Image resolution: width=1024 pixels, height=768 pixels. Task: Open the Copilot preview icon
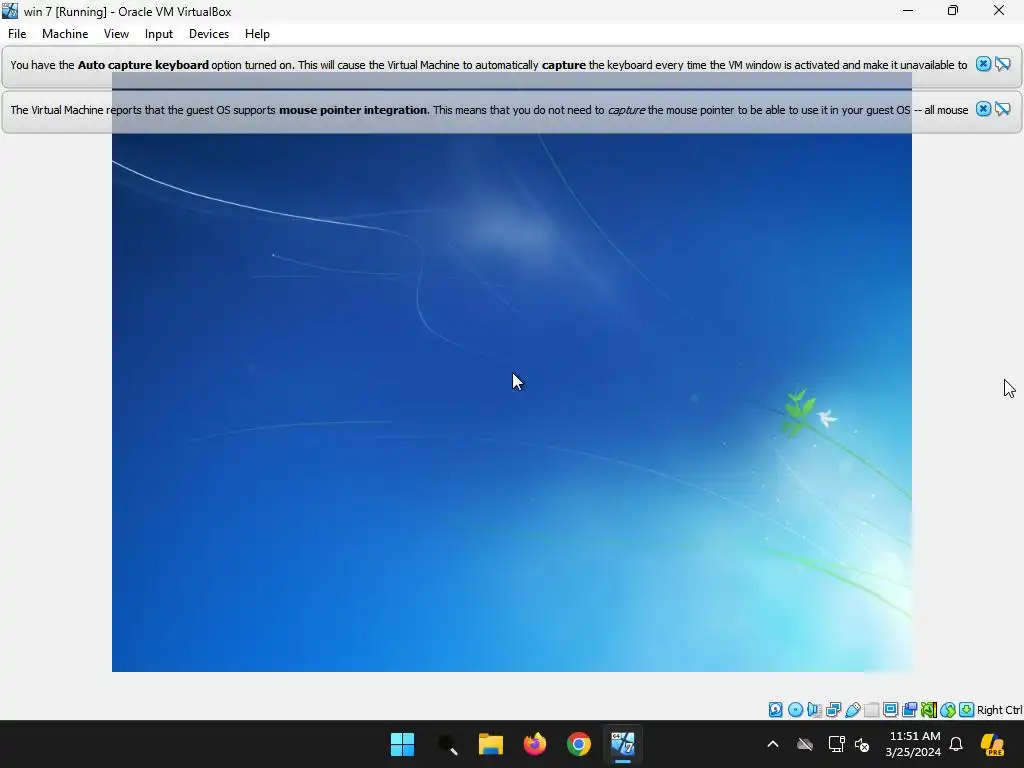tap(992, 744)
